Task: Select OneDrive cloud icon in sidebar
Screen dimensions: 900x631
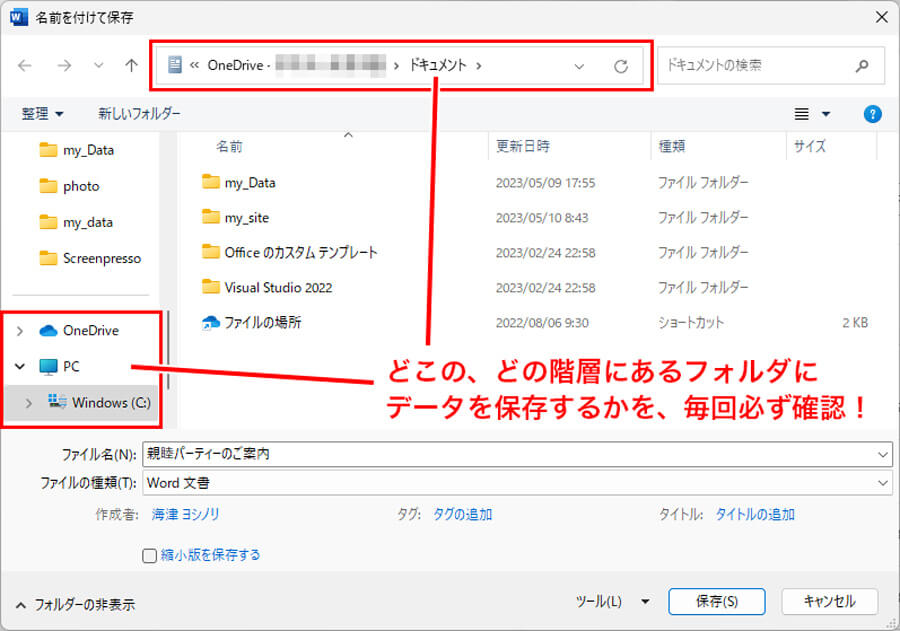Action: point(48,331)
